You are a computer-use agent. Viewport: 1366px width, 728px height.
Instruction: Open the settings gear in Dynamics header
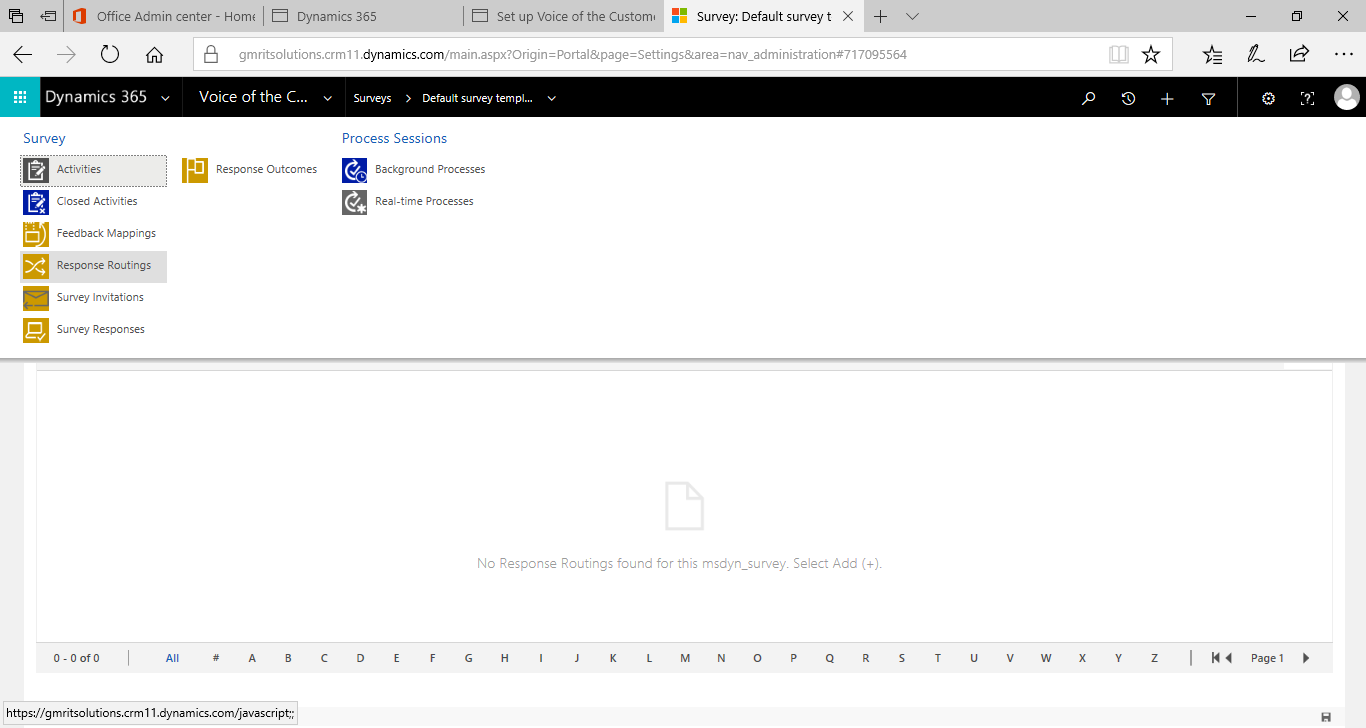(1268, 98)
